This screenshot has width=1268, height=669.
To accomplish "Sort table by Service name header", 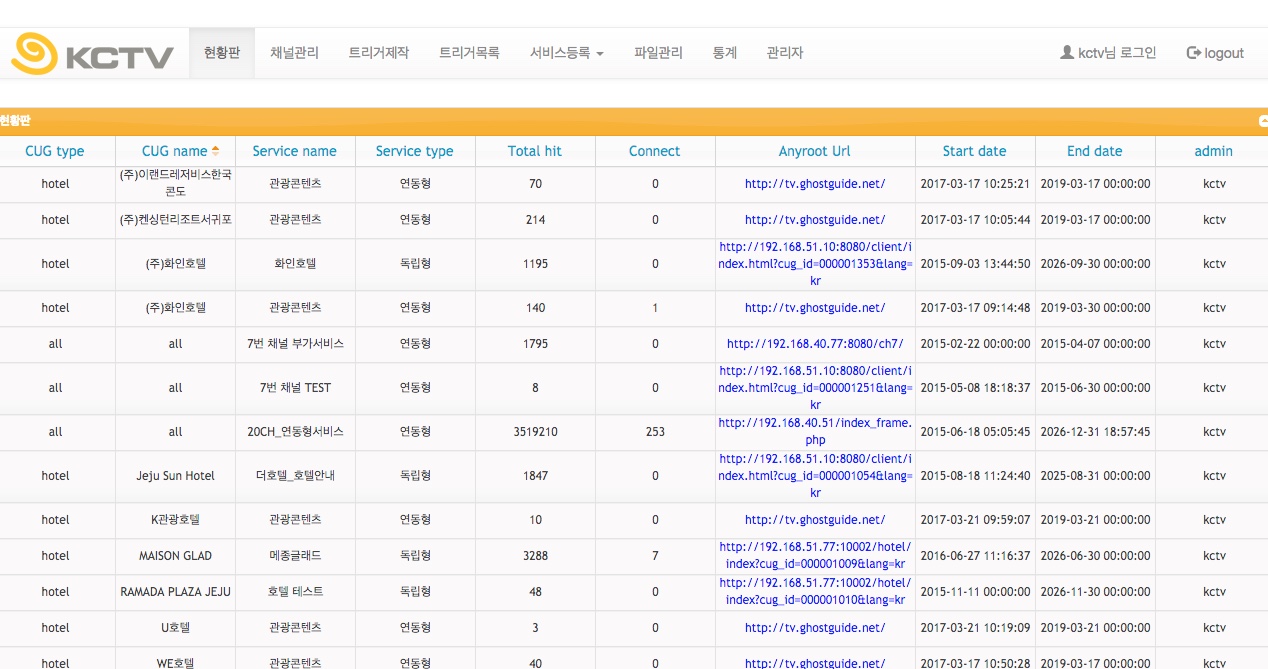I will [x=295, y=151].
